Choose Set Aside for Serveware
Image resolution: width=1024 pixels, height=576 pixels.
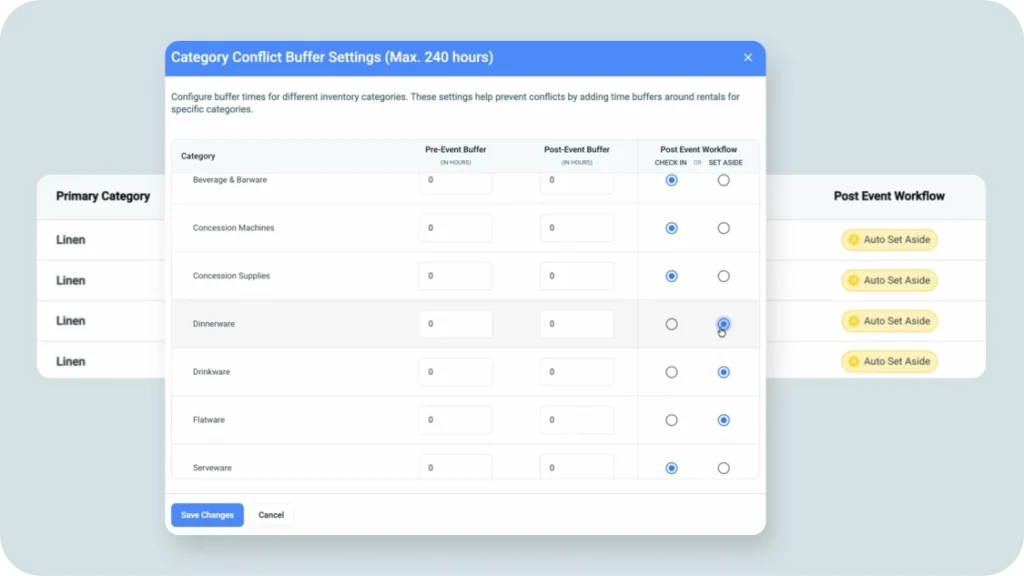723,468
